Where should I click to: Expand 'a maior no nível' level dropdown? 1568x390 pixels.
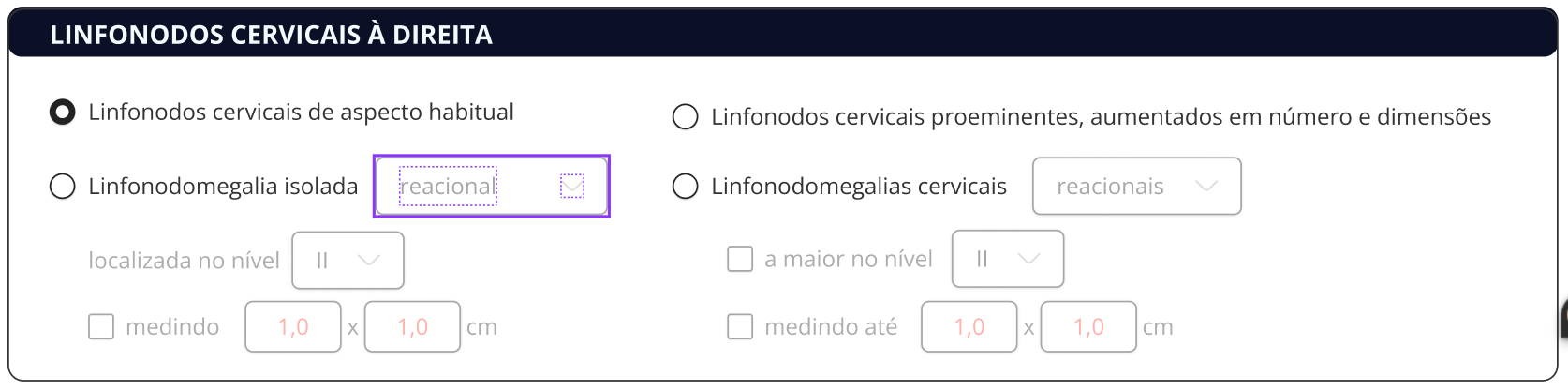tap(997, 259)
